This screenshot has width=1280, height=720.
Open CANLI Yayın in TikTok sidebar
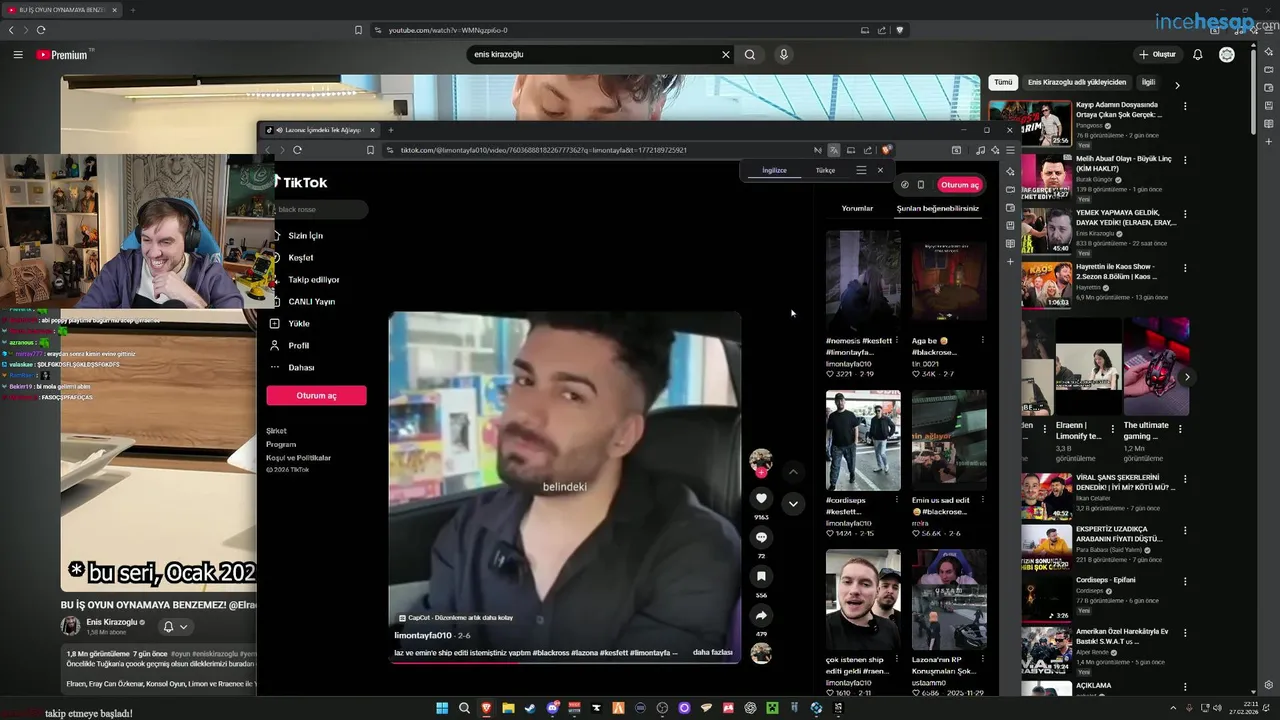pos(311,302)
